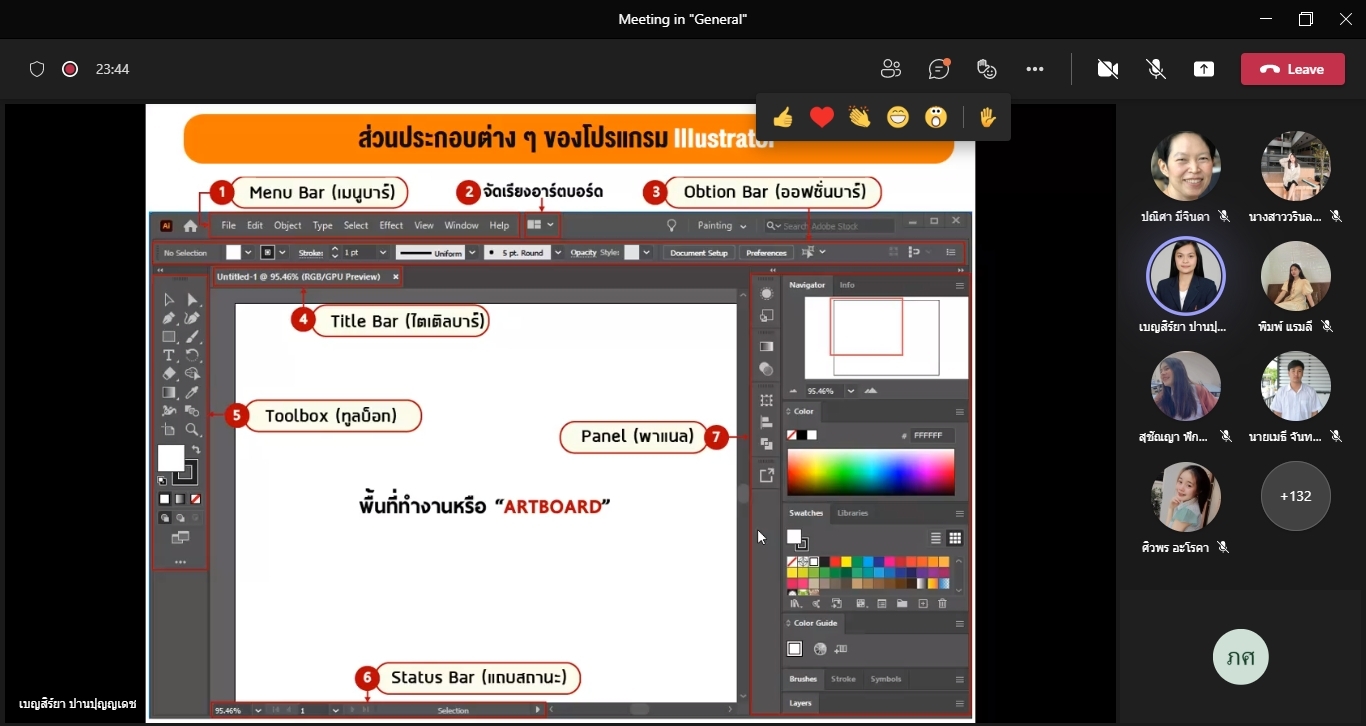Open the graphic Style swatch dropdown

[647, 253]
